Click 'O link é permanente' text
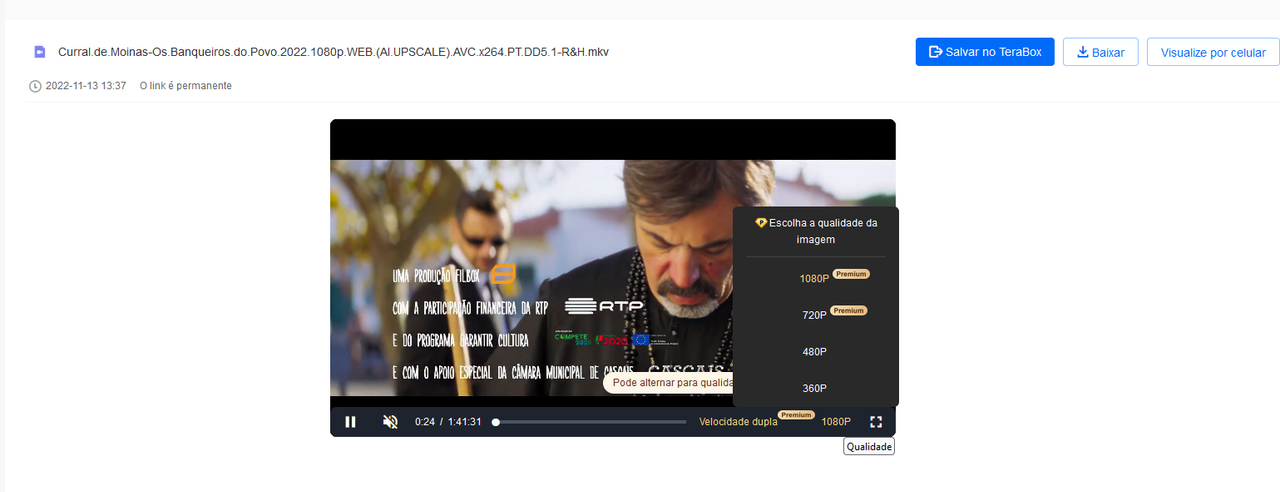 tap(186, 86)
